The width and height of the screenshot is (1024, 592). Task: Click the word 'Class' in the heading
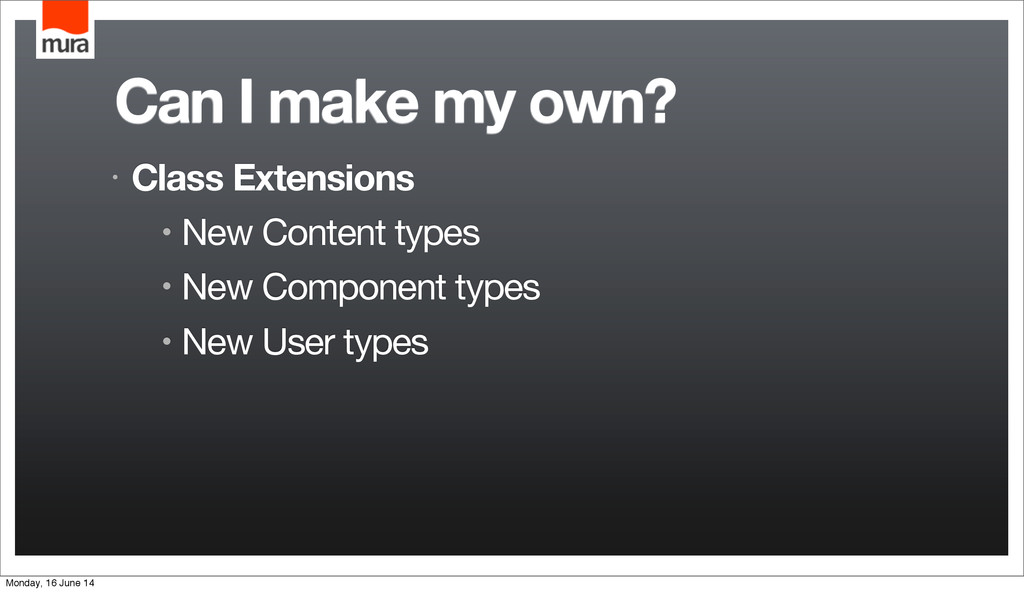(178, 178)
